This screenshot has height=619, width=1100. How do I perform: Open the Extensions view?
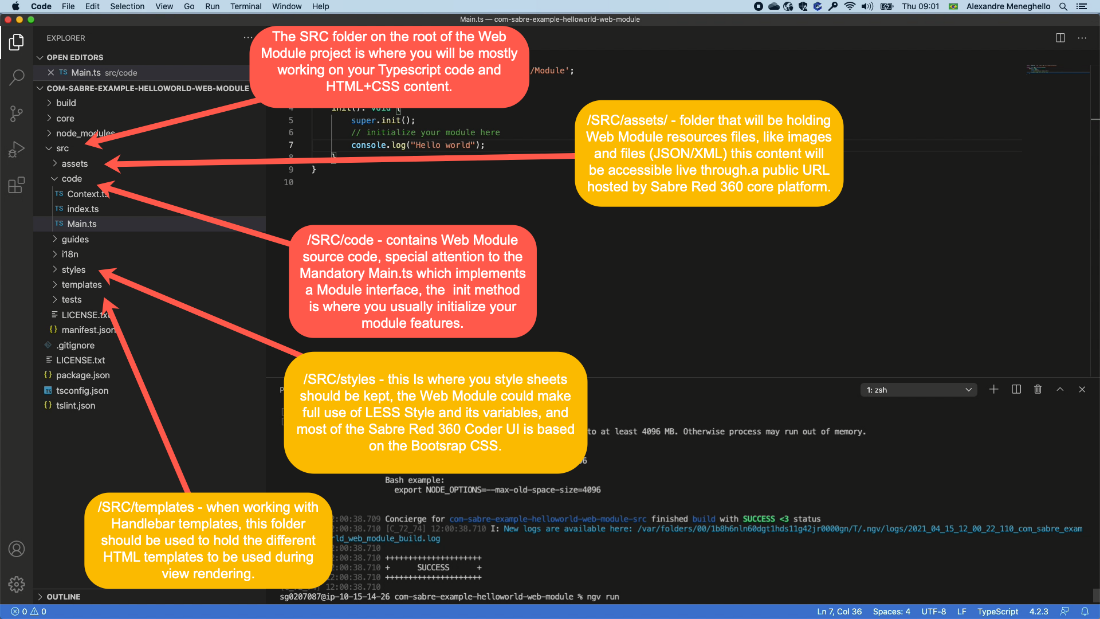(16, 185)
